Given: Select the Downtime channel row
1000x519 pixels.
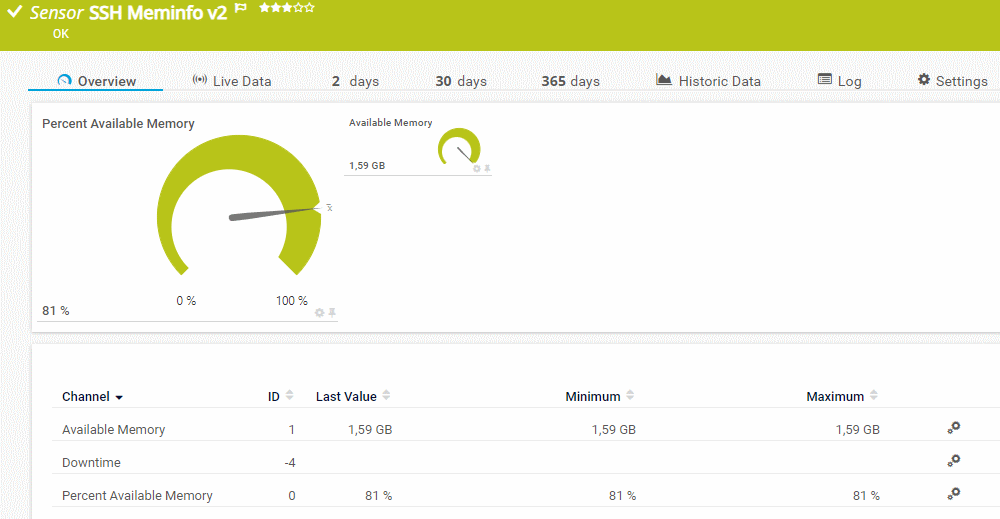Looking at the screenshot, I should [x=92, y=463].
